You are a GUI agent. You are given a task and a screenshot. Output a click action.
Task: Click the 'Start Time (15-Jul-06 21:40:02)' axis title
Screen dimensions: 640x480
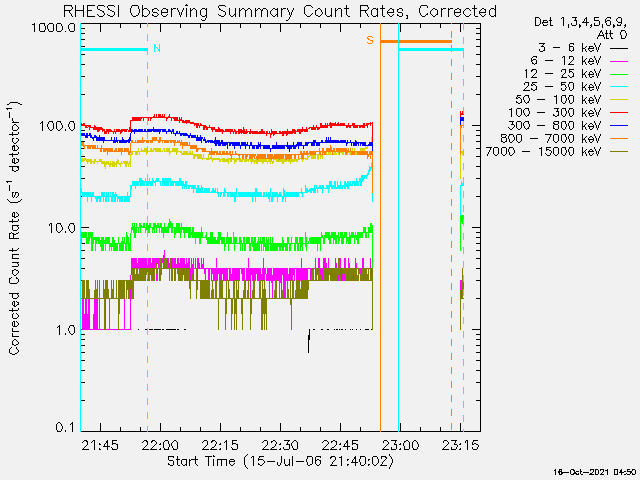(281, 461)
